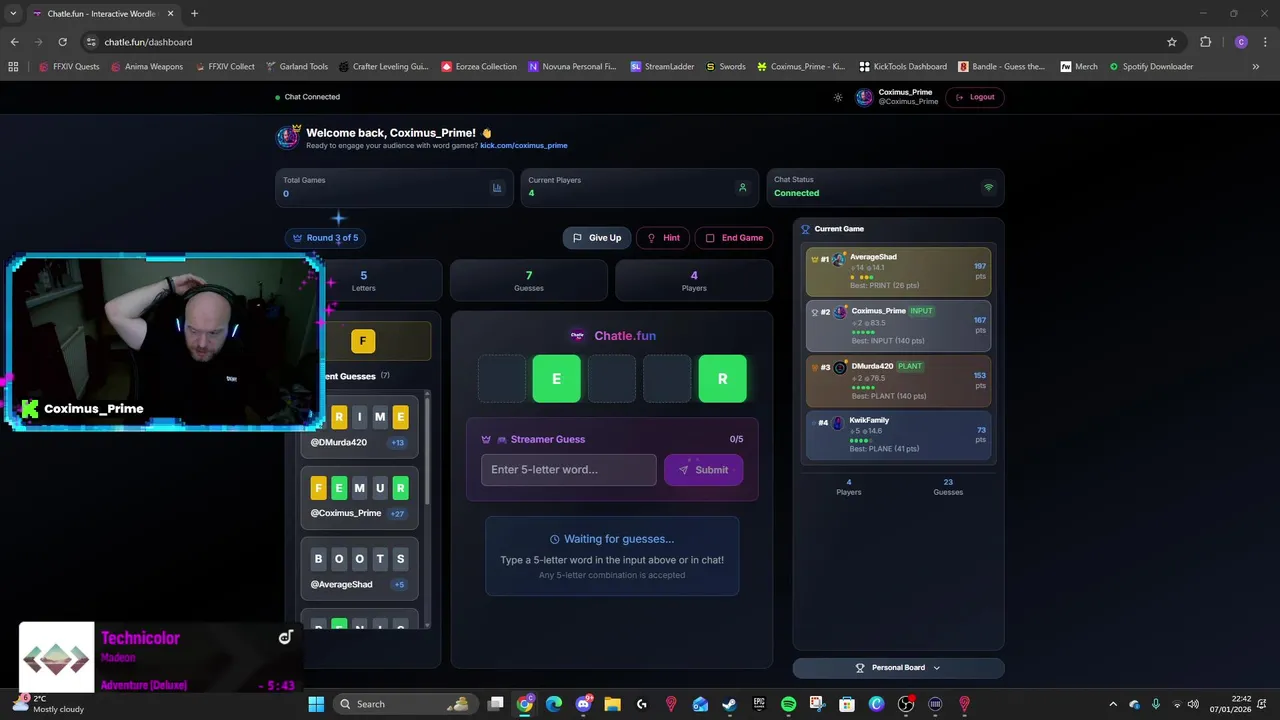Open Spotify from the taskbar

pos(788,704)
